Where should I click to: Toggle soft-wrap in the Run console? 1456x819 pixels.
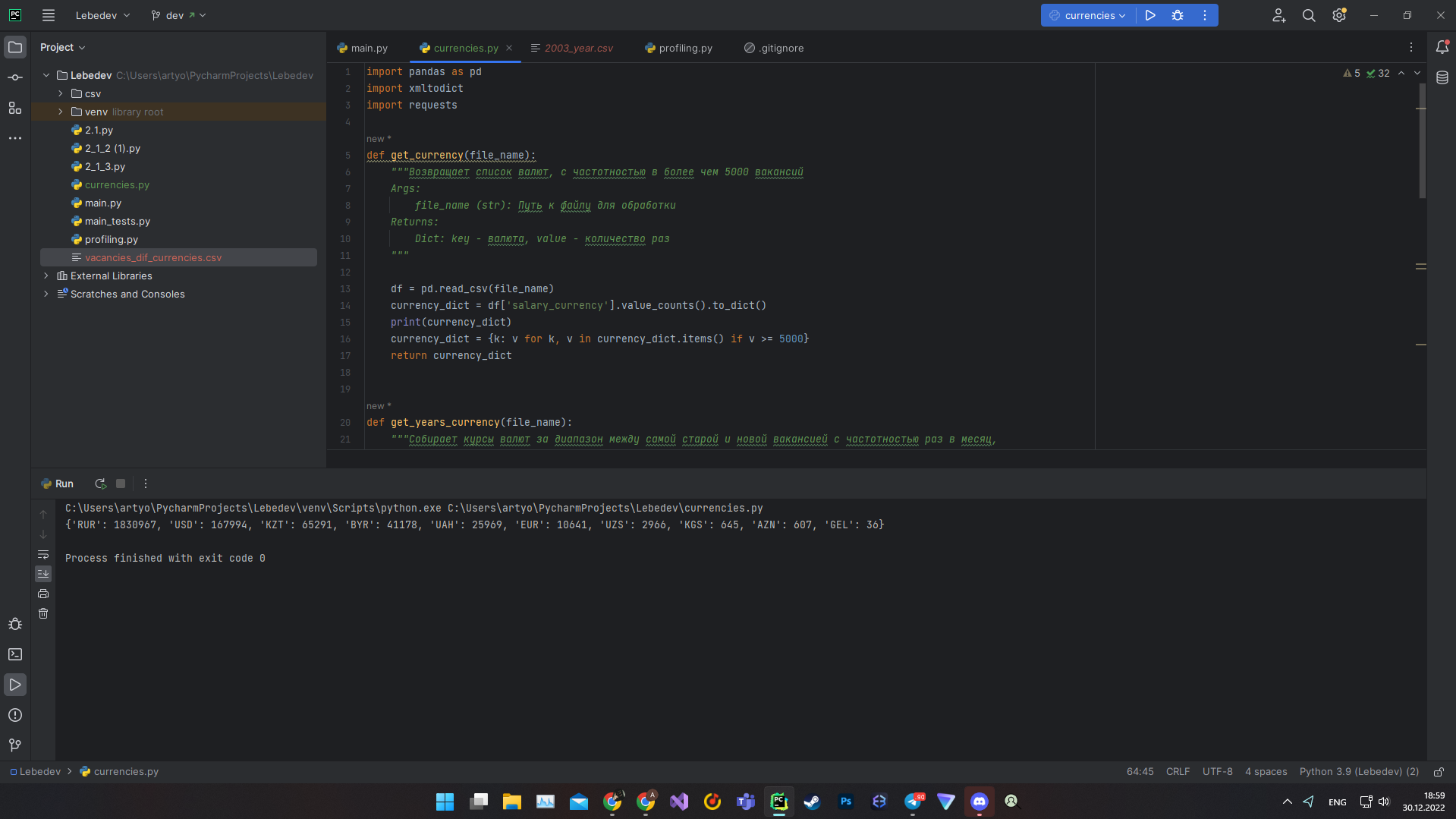[x=43, y=555]
